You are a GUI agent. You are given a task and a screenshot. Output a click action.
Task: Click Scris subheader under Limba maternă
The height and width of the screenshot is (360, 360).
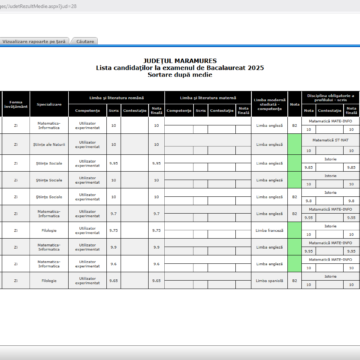click(201, 110)
